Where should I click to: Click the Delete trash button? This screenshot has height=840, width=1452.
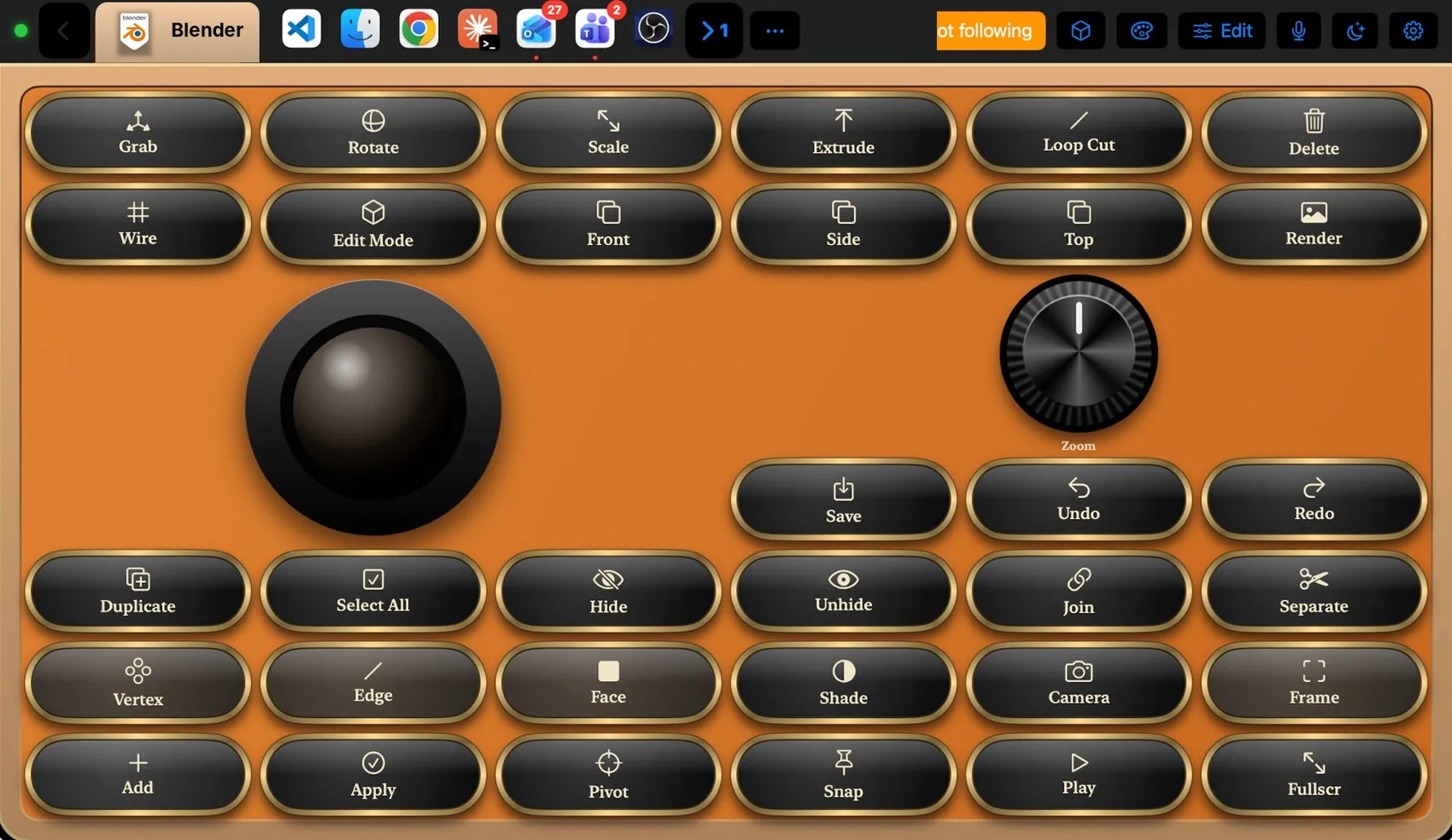point(1314,133)
